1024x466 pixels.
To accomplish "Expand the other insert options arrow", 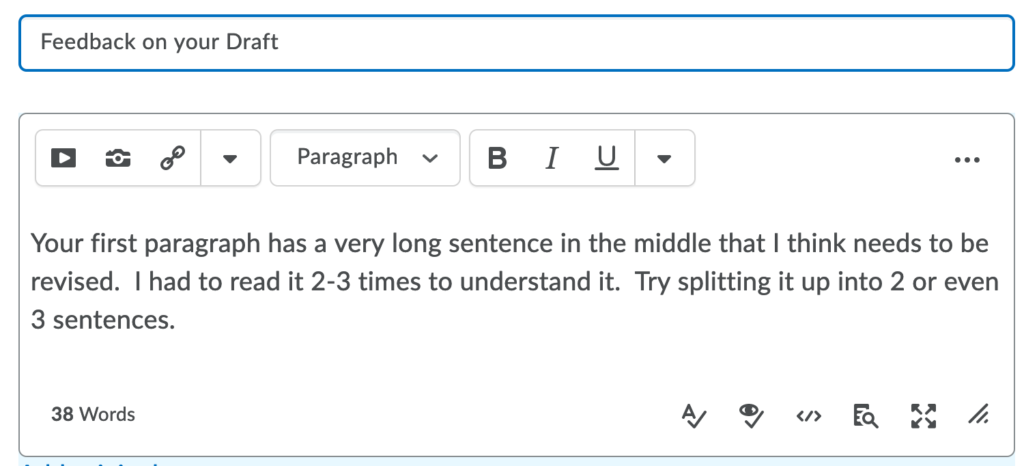I will (x=230, y=158).
